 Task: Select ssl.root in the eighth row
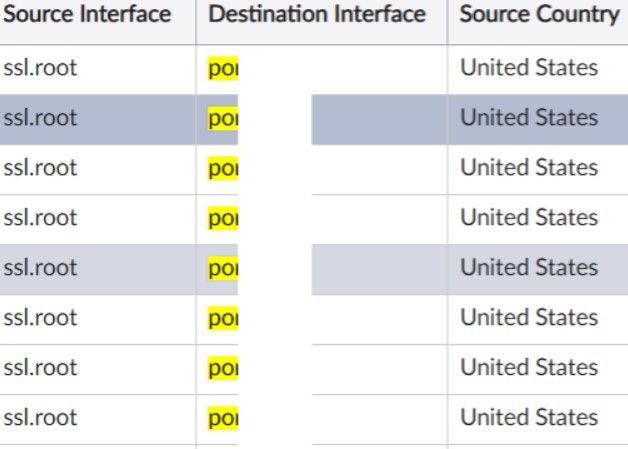point(40,418)
